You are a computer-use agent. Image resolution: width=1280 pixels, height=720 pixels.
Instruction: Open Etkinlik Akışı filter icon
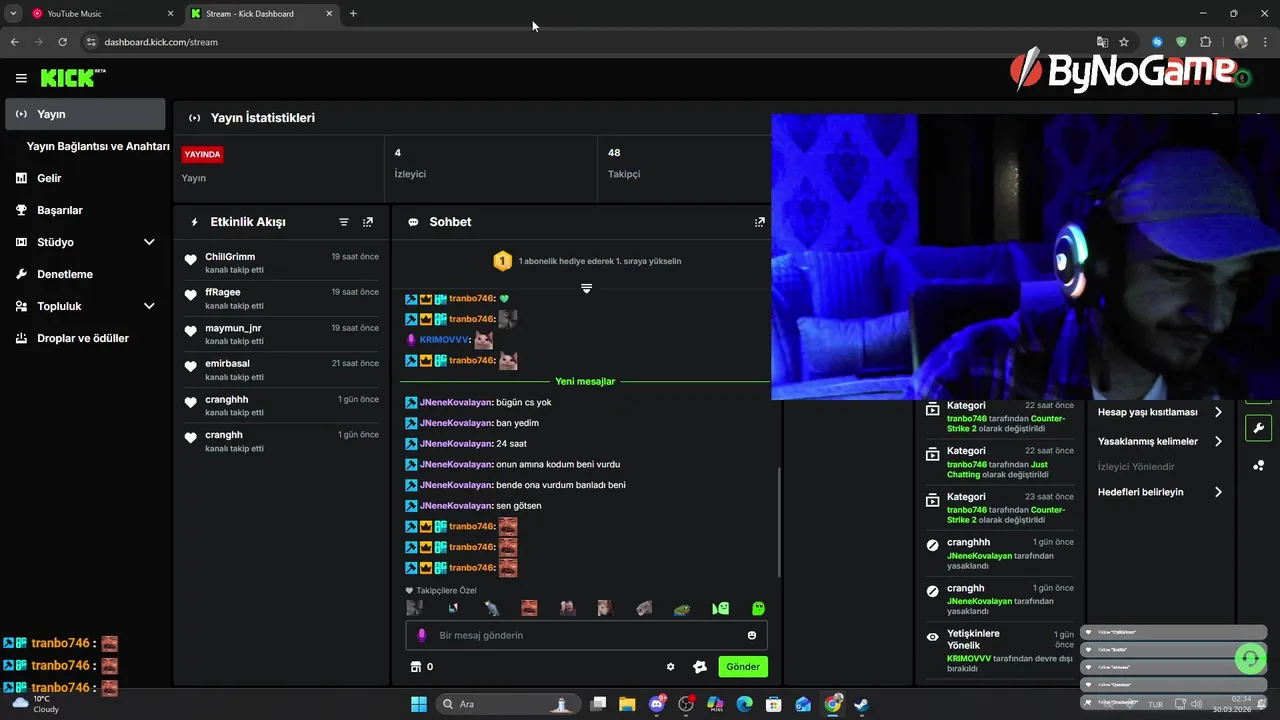click(344, 222)
